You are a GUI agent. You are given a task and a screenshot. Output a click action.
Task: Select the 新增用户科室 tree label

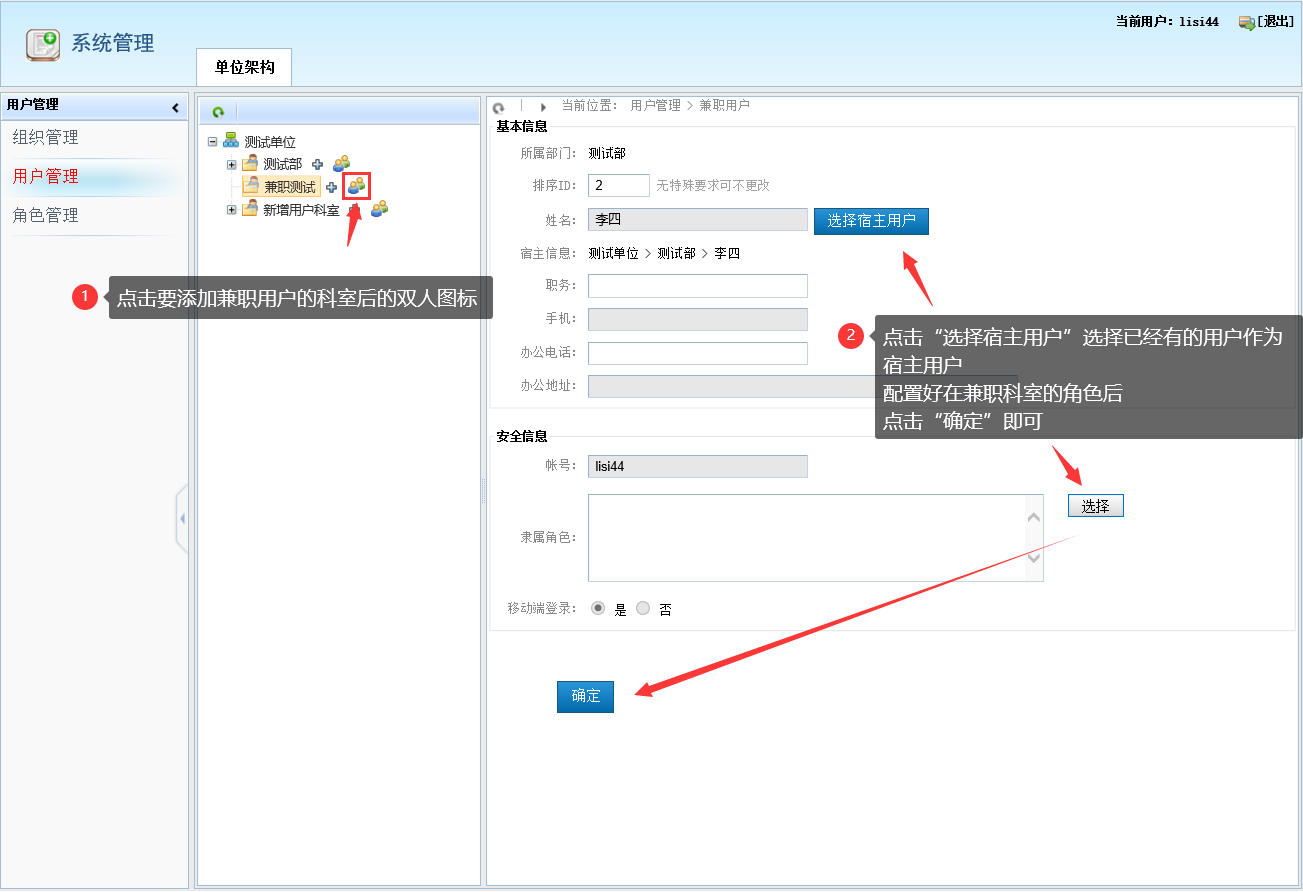[x=301, y=210]
